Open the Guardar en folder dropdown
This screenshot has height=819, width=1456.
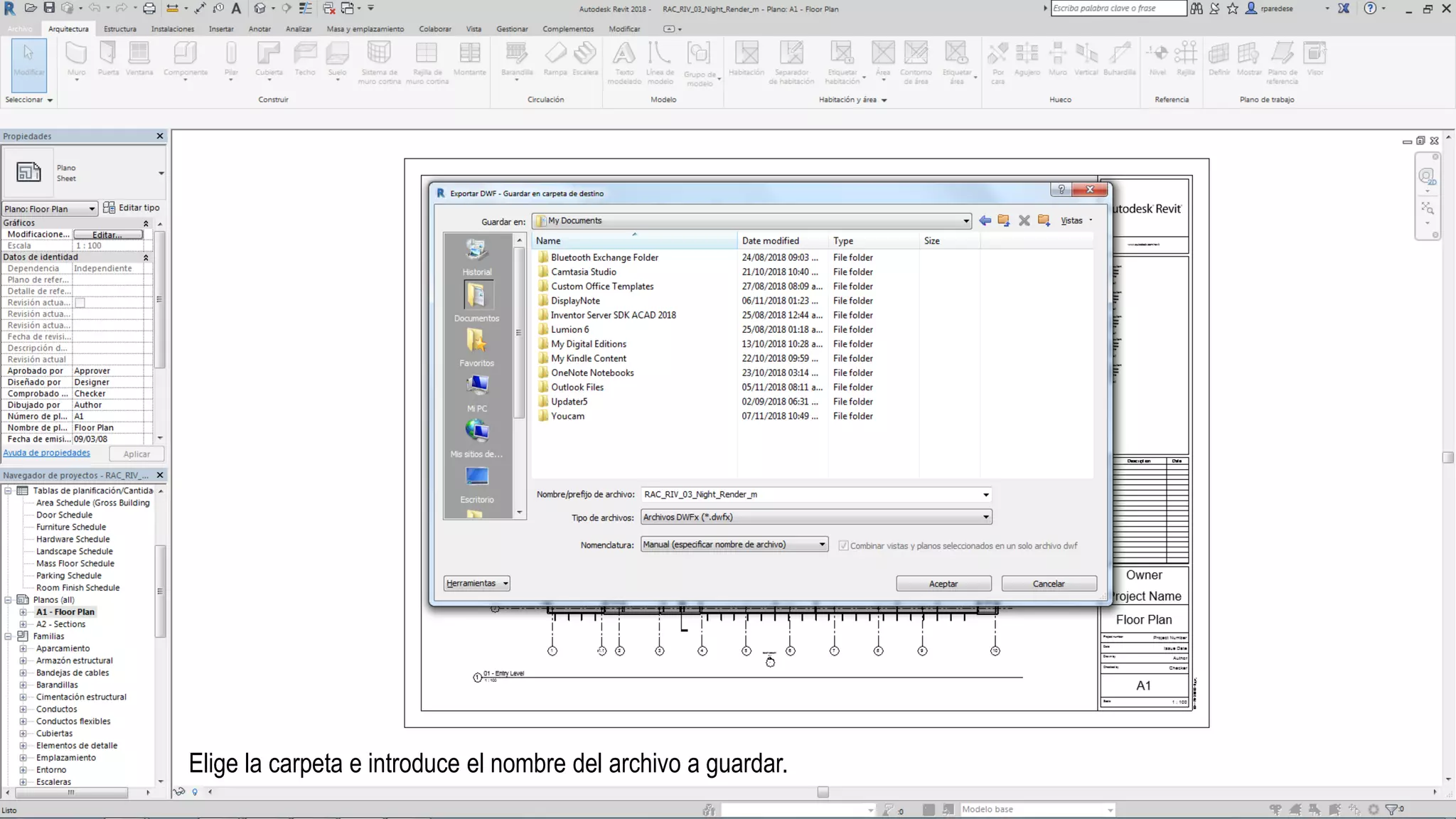click(x=965, y=221)
